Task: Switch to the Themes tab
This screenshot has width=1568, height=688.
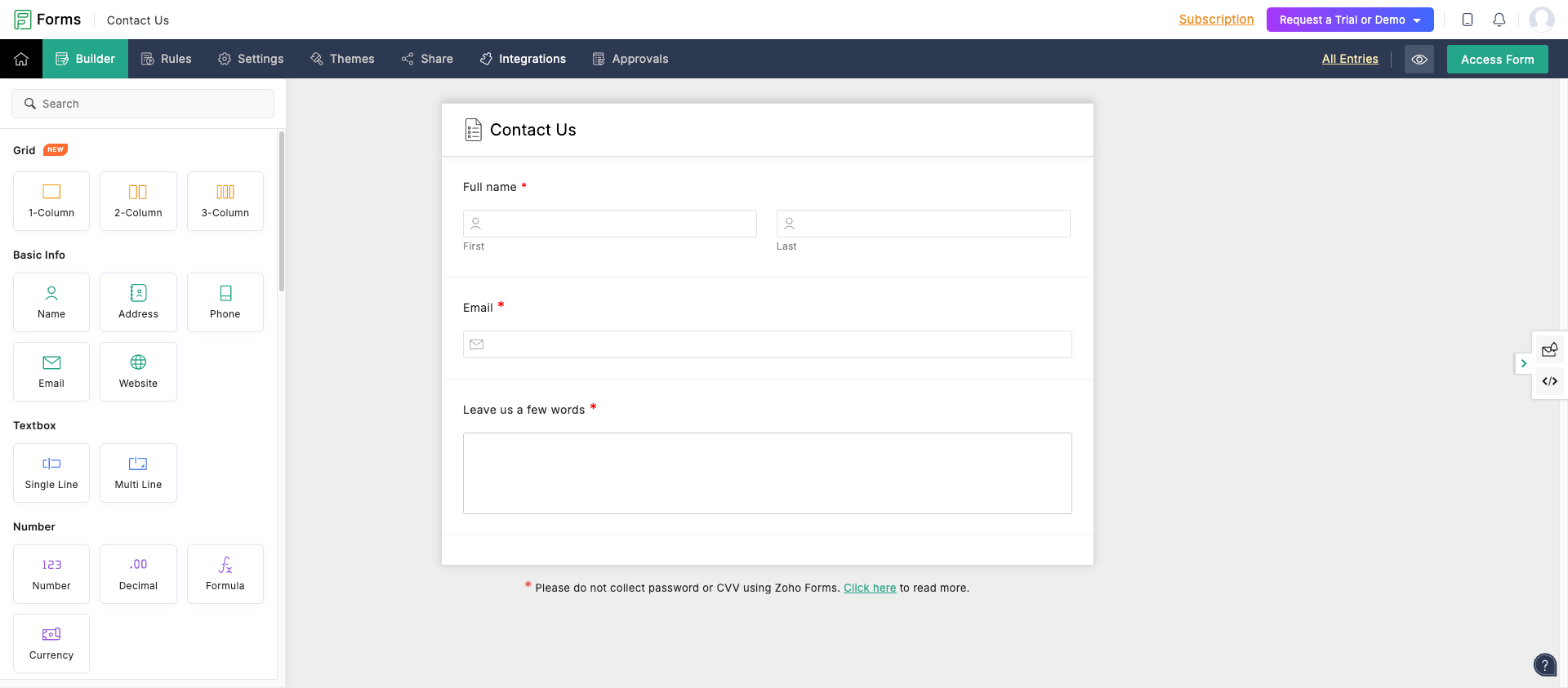Action: coord(342,59)
